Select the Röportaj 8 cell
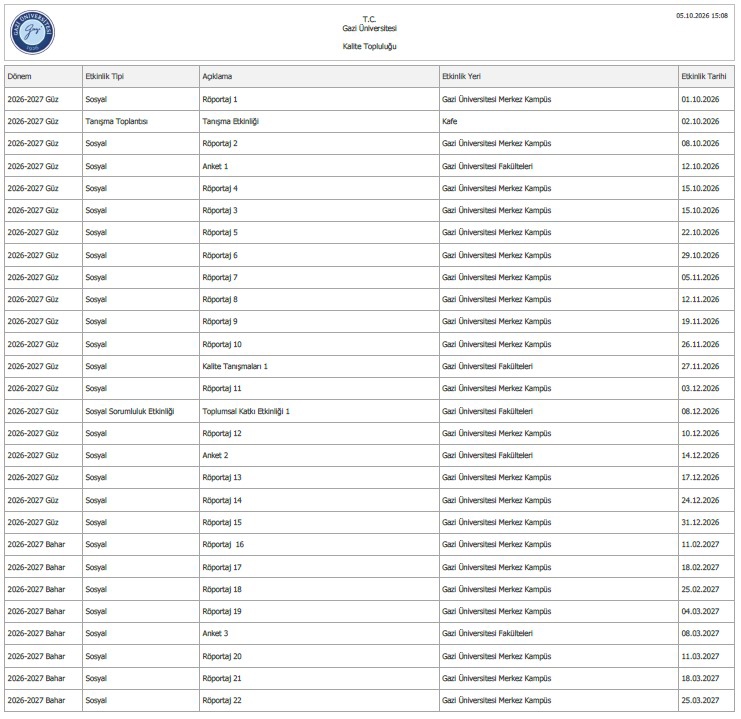 (319, 299)
